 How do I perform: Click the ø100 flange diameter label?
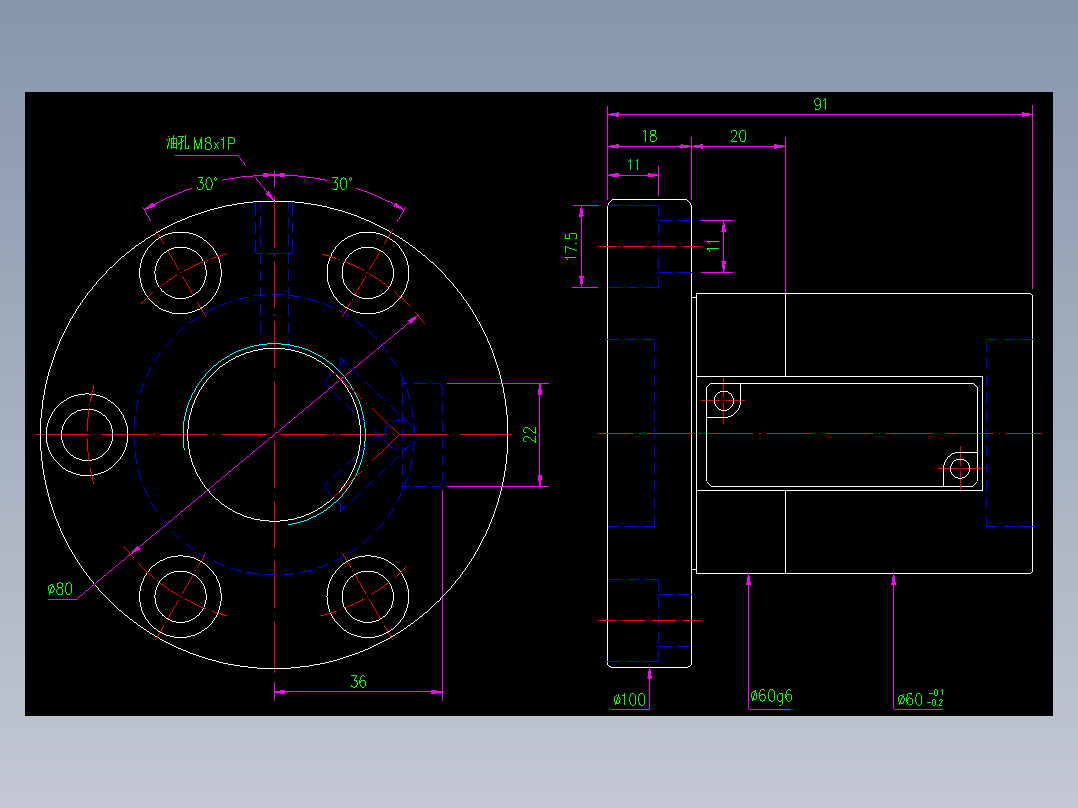tap(630, 700)
